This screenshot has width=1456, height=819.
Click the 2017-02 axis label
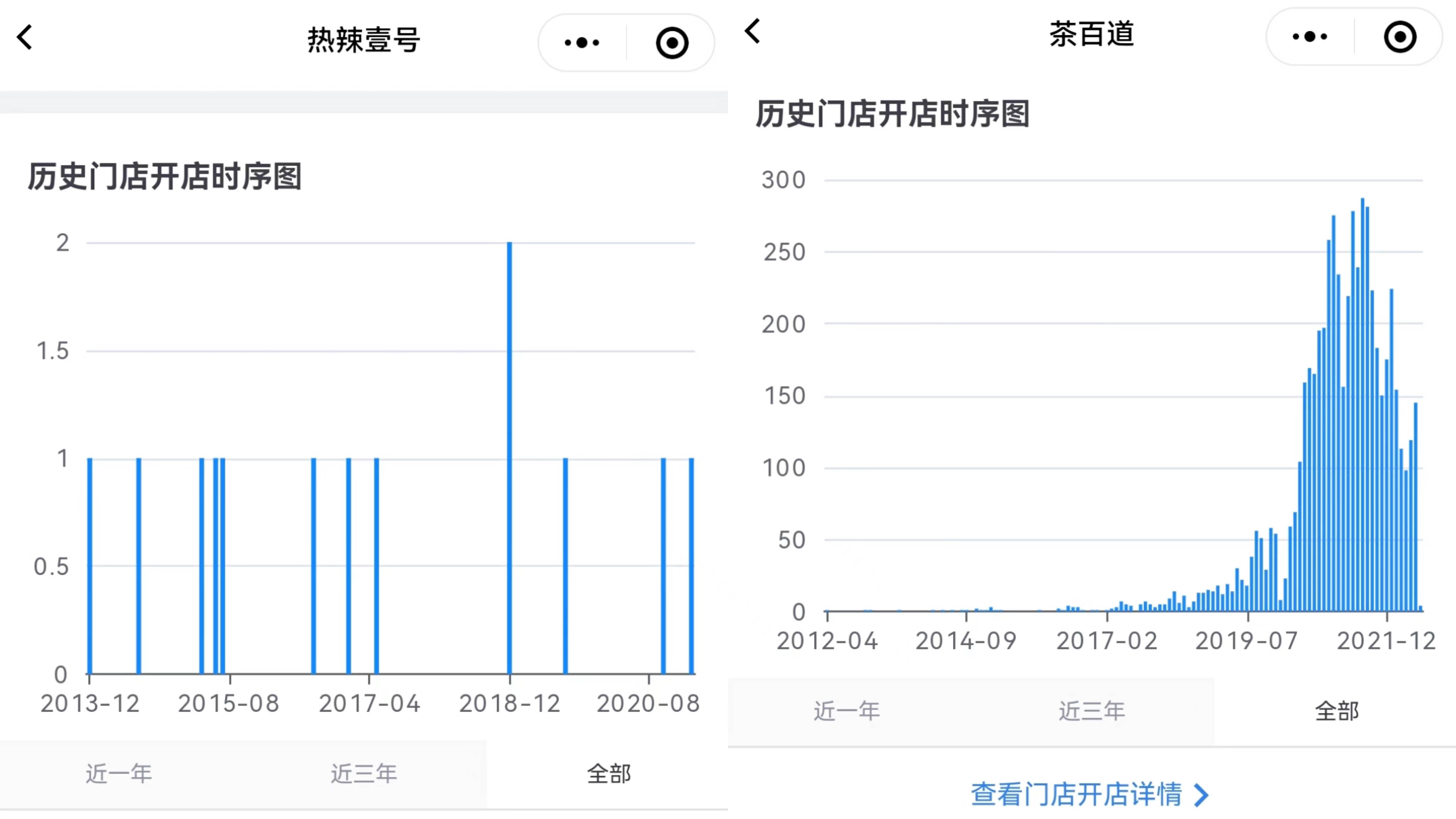point(1107,642)
